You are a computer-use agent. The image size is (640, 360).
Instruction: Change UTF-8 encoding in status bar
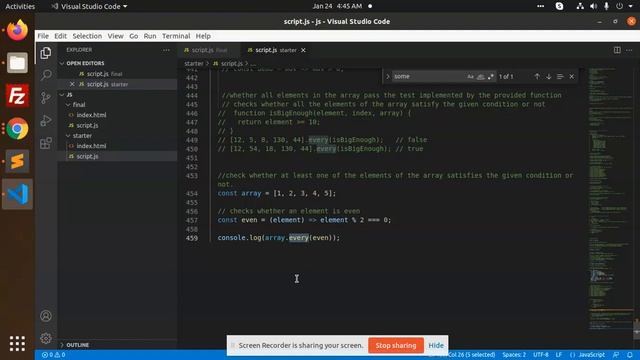[541, 355]
